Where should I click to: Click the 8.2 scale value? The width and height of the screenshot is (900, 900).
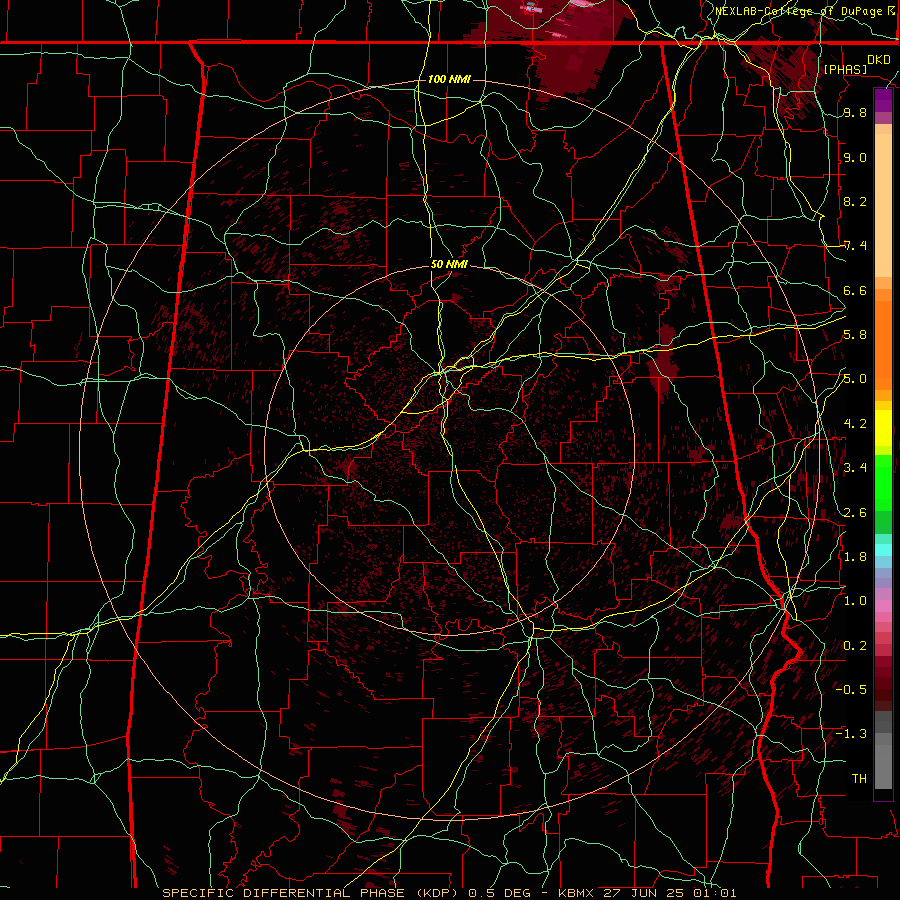coord(855,201)
